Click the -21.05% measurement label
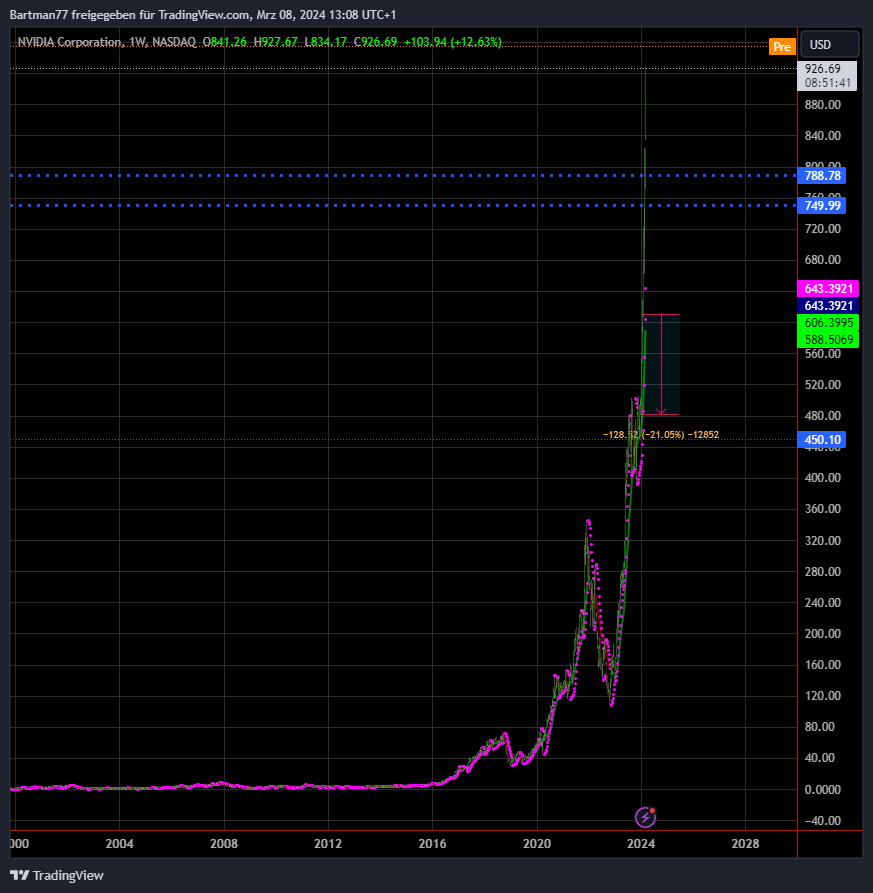Image resolution: width=873 pixels, height=893 pixels. (663, 435)
